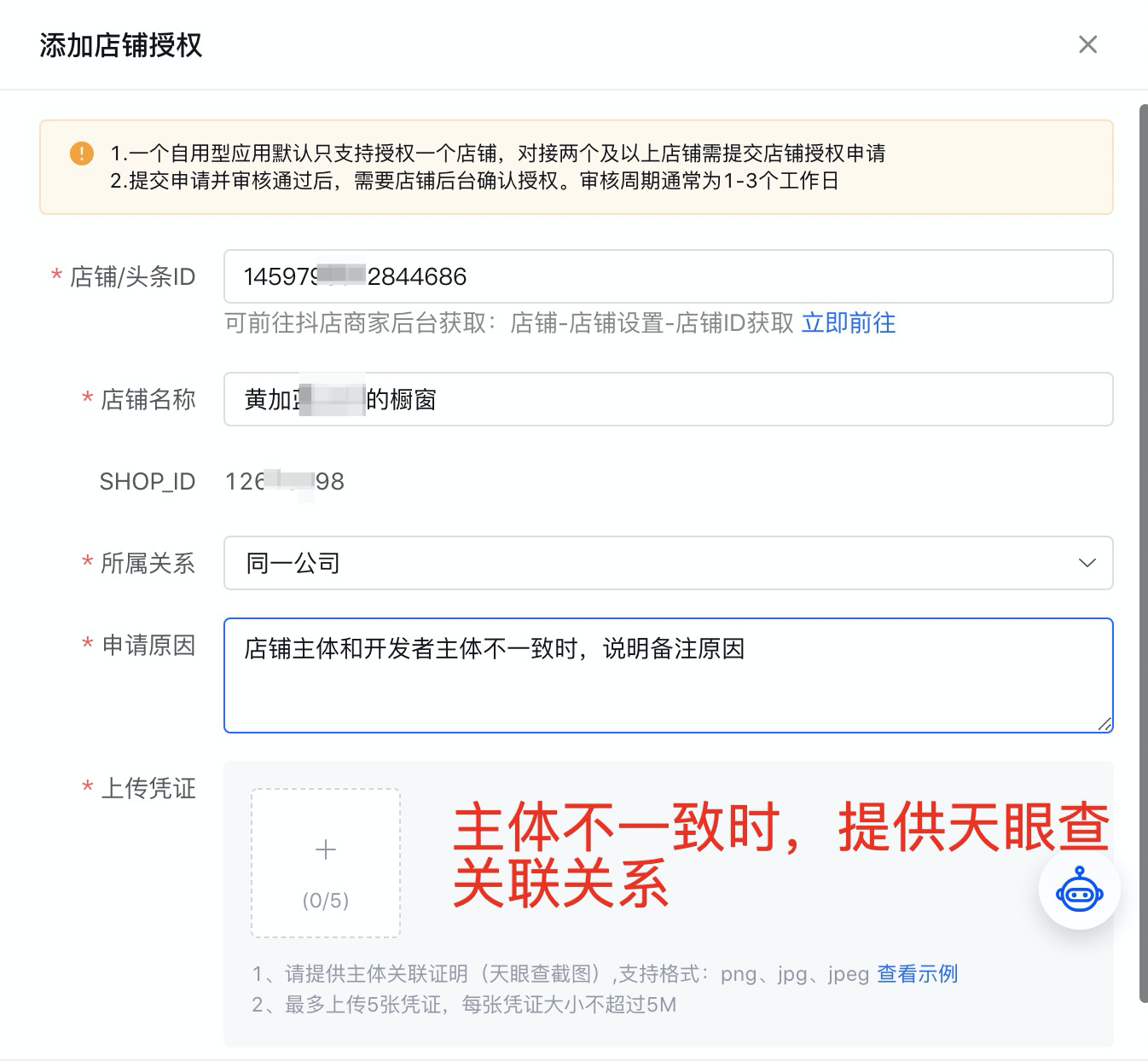This screenshot has width=1148, height=1061.
Task: Click the dialog title 添加店铺授权
Action: coord(121,45)
